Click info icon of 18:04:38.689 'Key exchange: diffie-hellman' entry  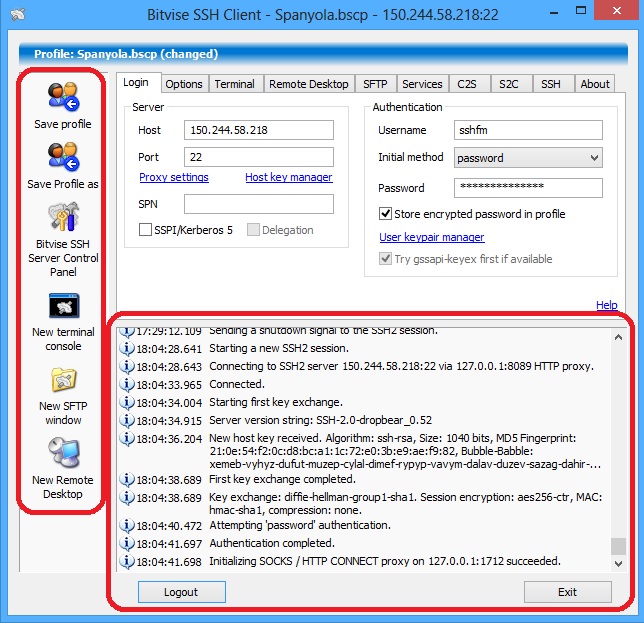click(126, 497)
